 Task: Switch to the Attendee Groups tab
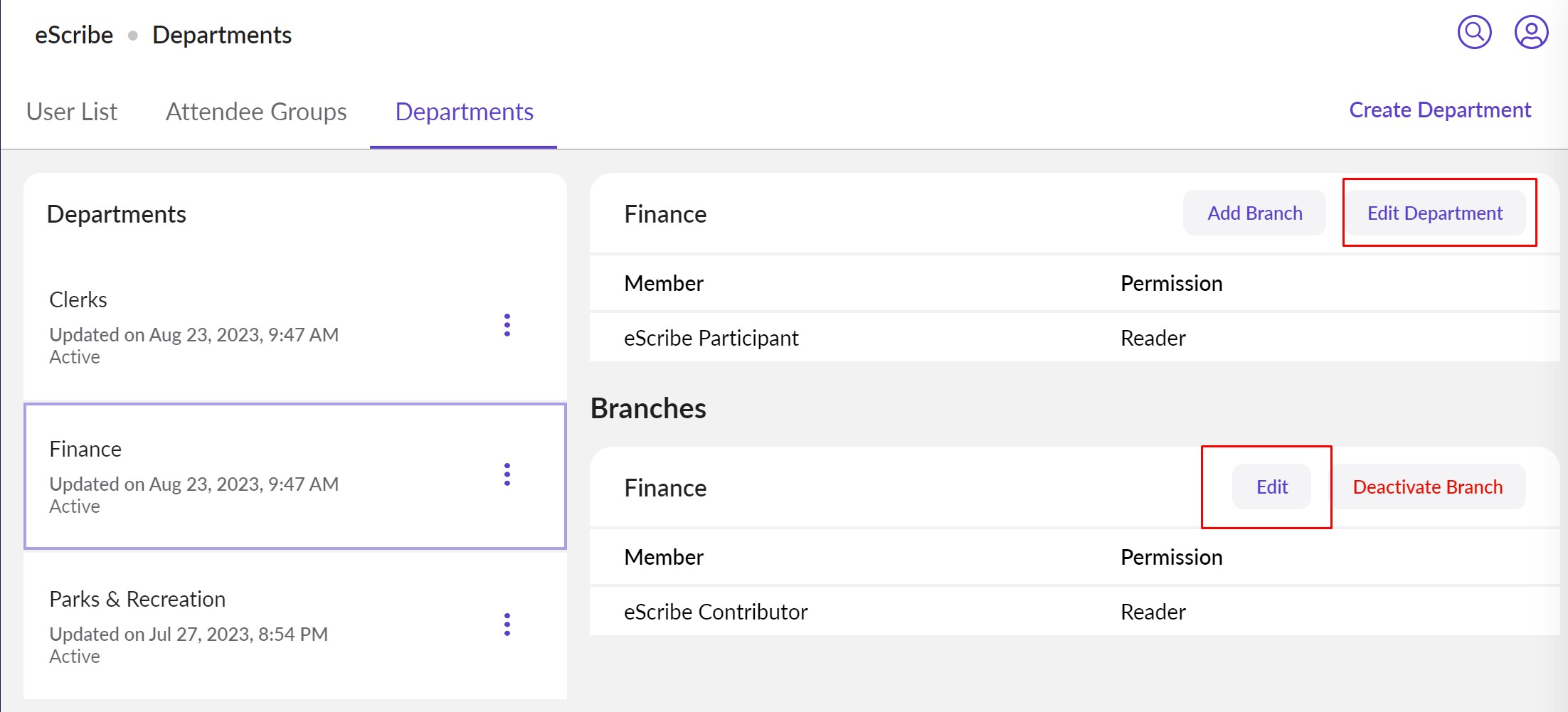[256, 112]
